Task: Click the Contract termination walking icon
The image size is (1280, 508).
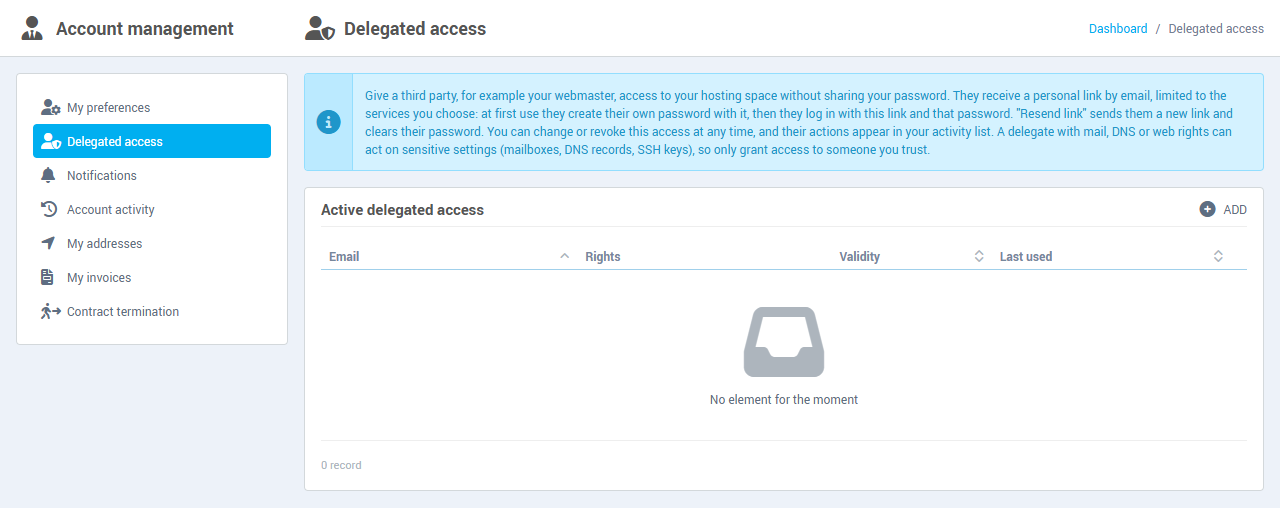Action: (50, 312)
